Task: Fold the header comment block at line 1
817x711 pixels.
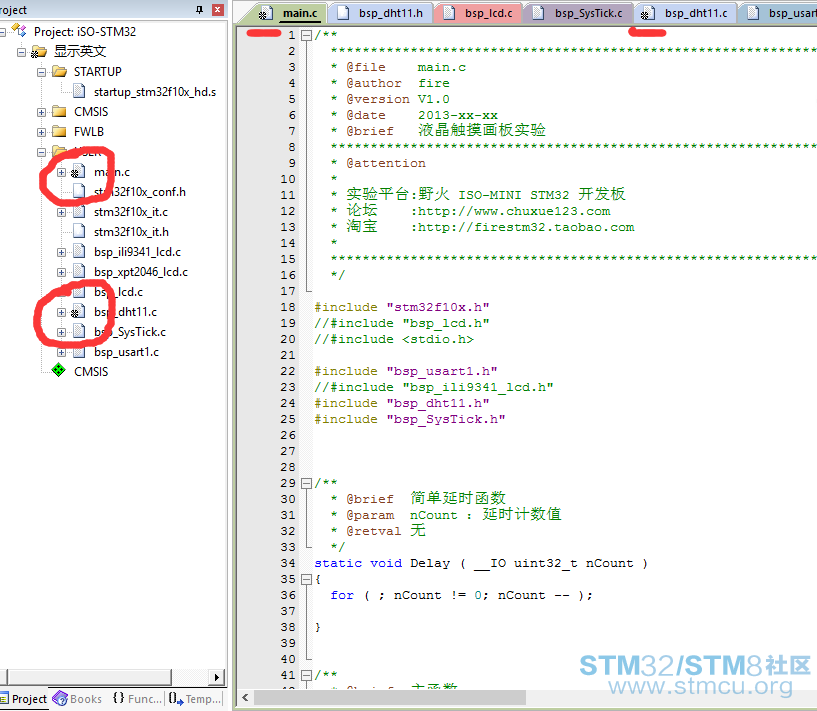Action: 307,35
